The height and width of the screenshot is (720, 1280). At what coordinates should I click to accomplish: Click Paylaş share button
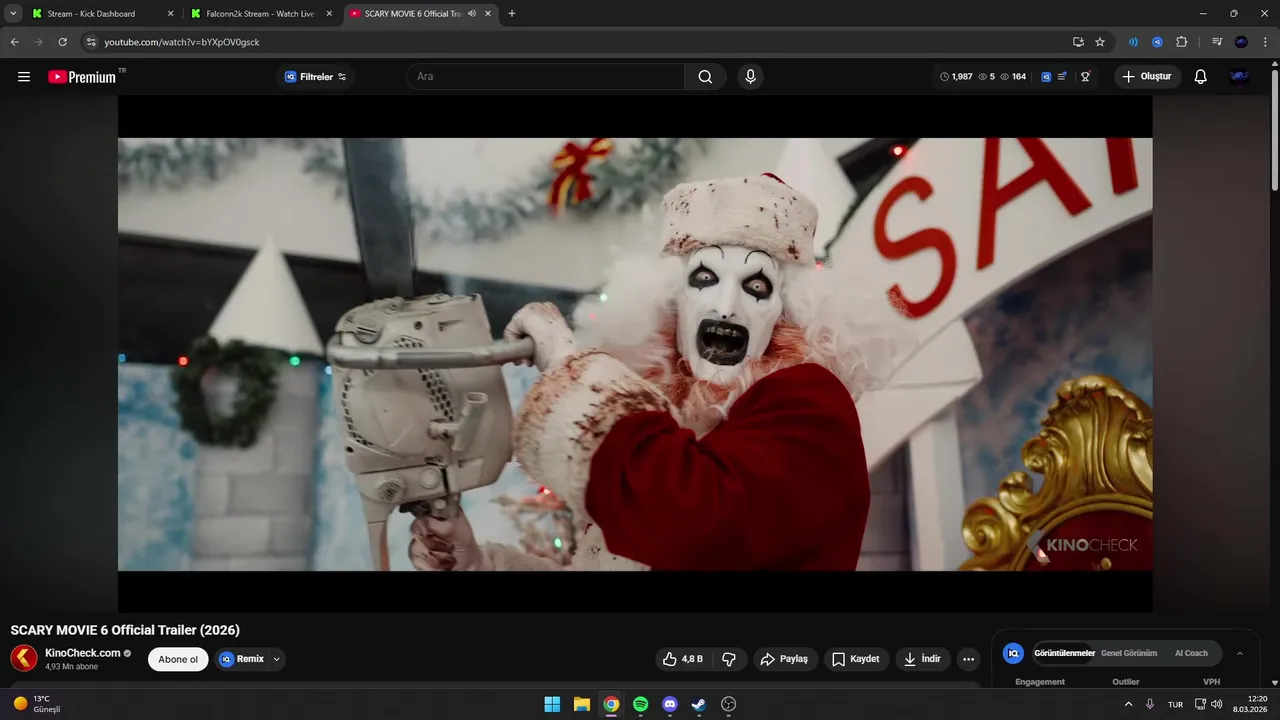click(784, 659)
